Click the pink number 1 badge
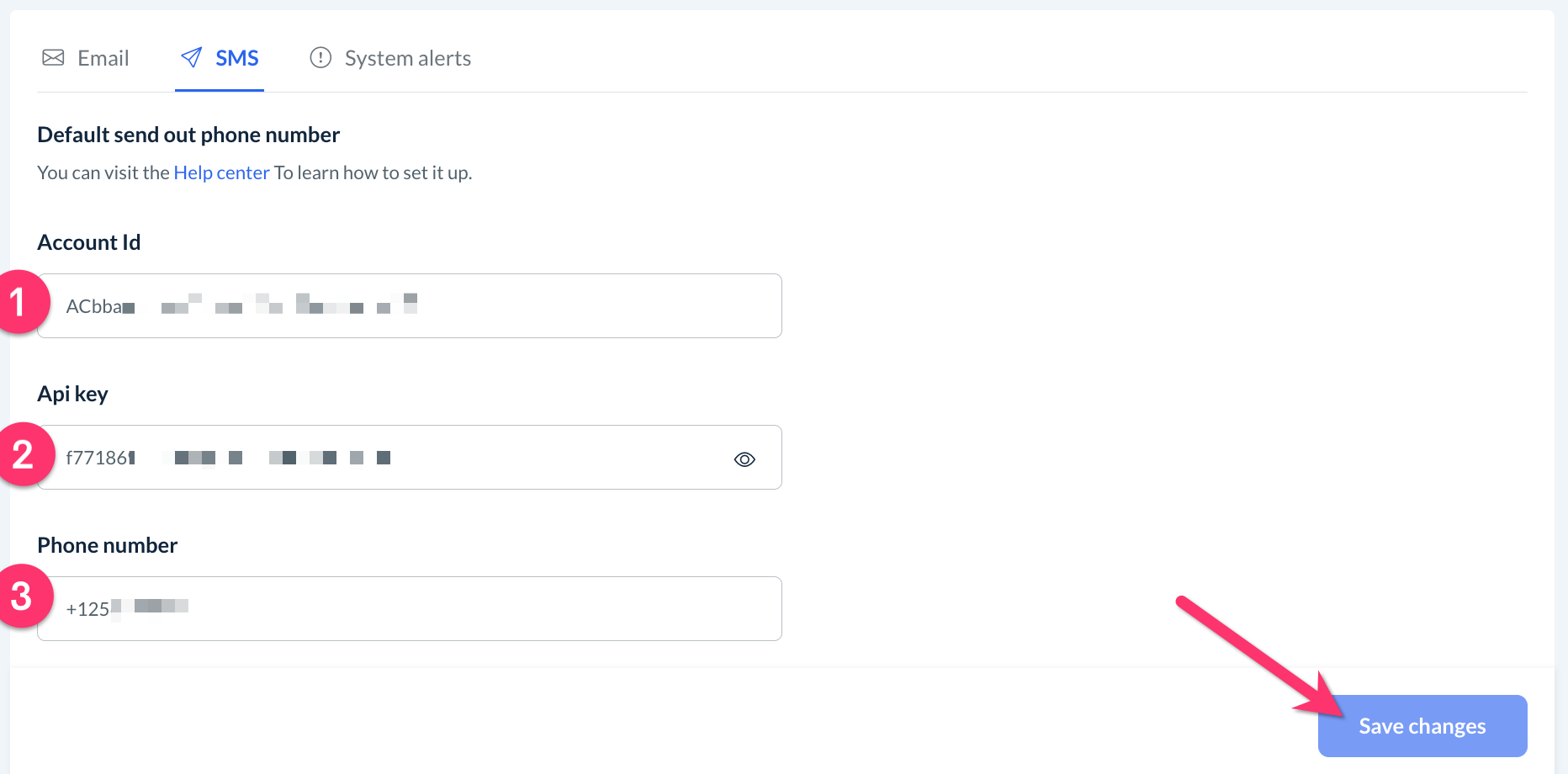The image size is (1568, 774). [x=19, y=302]
